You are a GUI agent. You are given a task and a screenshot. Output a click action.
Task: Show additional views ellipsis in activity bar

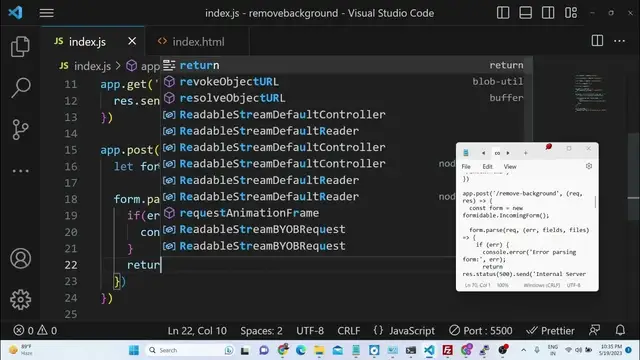pyautogui.click(x=20, y=171)
